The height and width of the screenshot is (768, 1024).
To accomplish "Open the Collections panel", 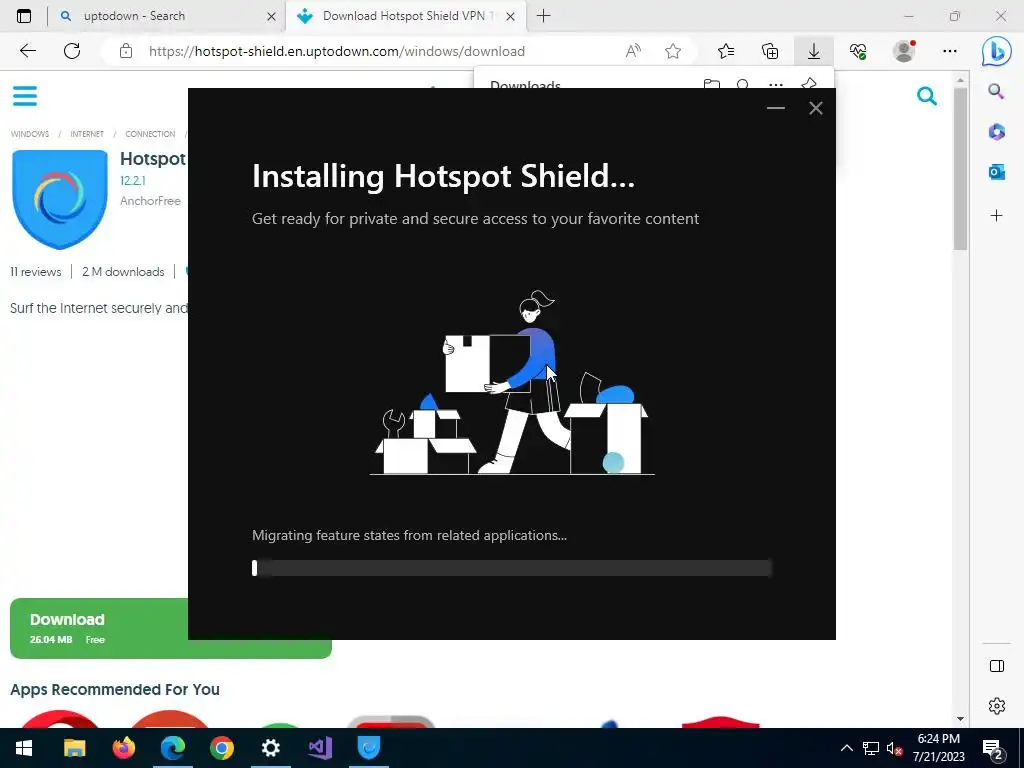I will tap(770, 51).
